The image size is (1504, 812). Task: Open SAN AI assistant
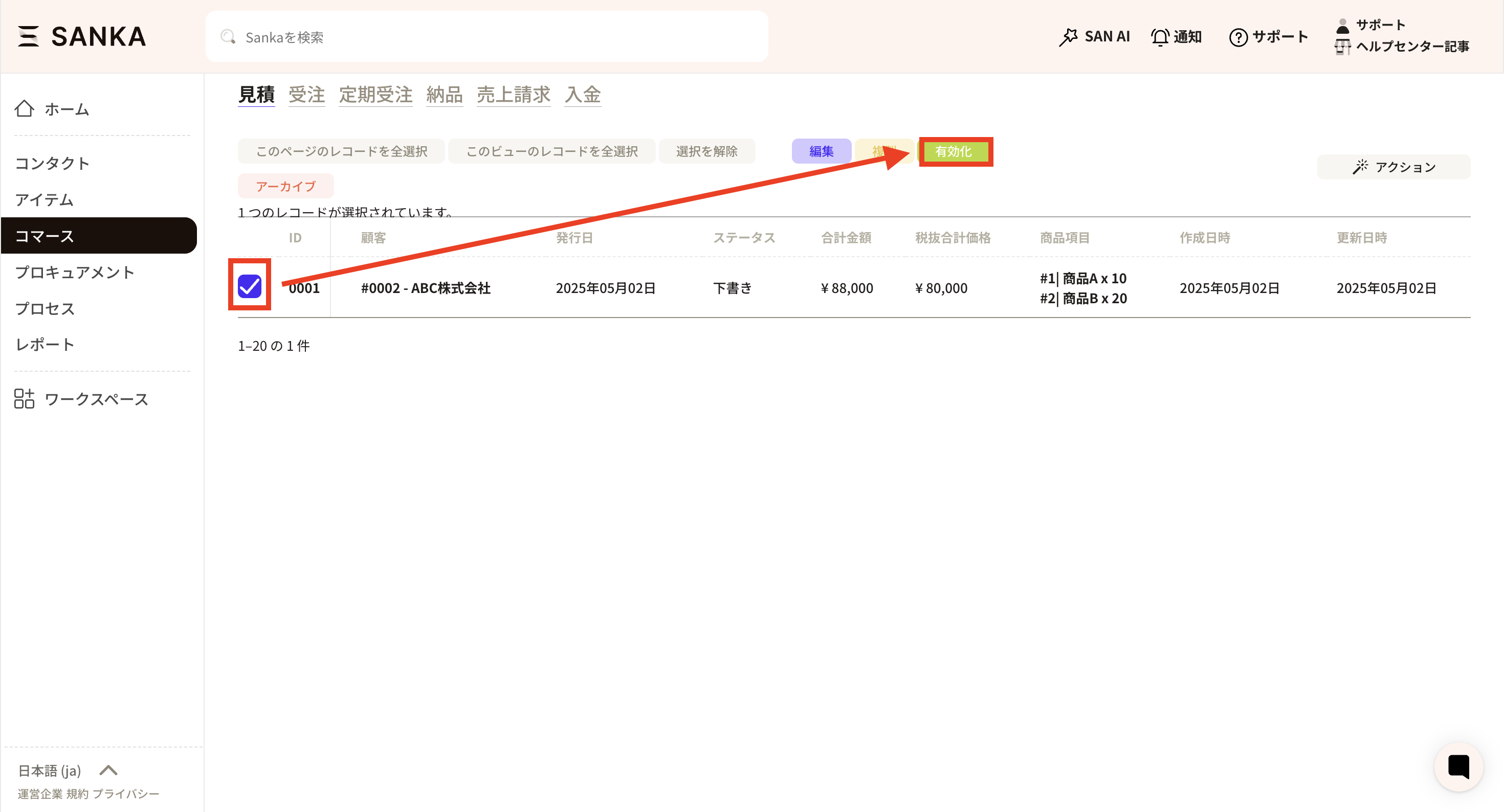(x=1094, y=37)
